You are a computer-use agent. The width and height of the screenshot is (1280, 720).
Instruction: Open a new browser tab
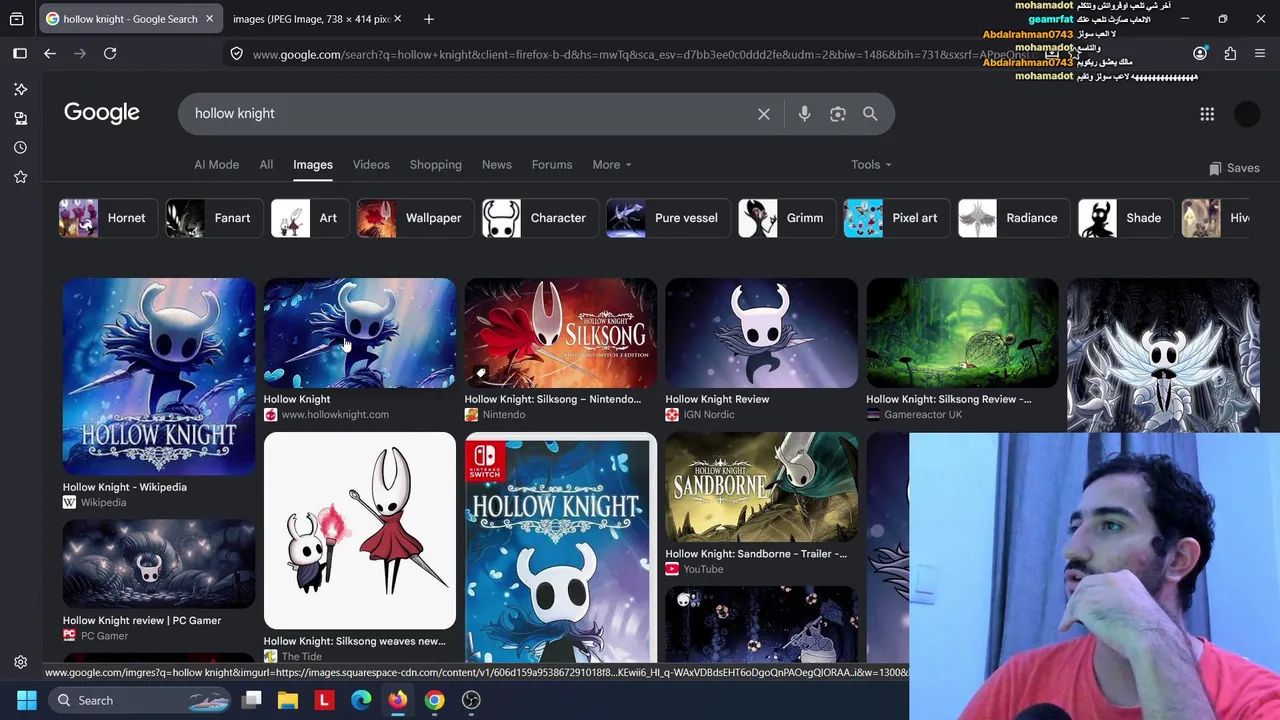click(429, 19)
